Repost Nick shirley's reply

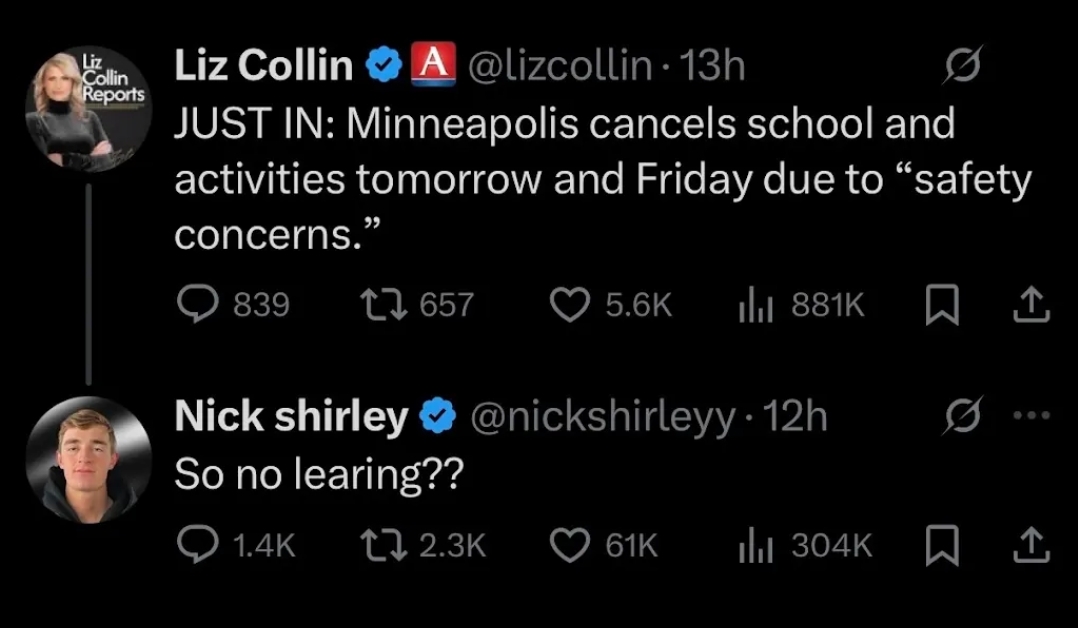pyautogui.click(x=382, y=544)
